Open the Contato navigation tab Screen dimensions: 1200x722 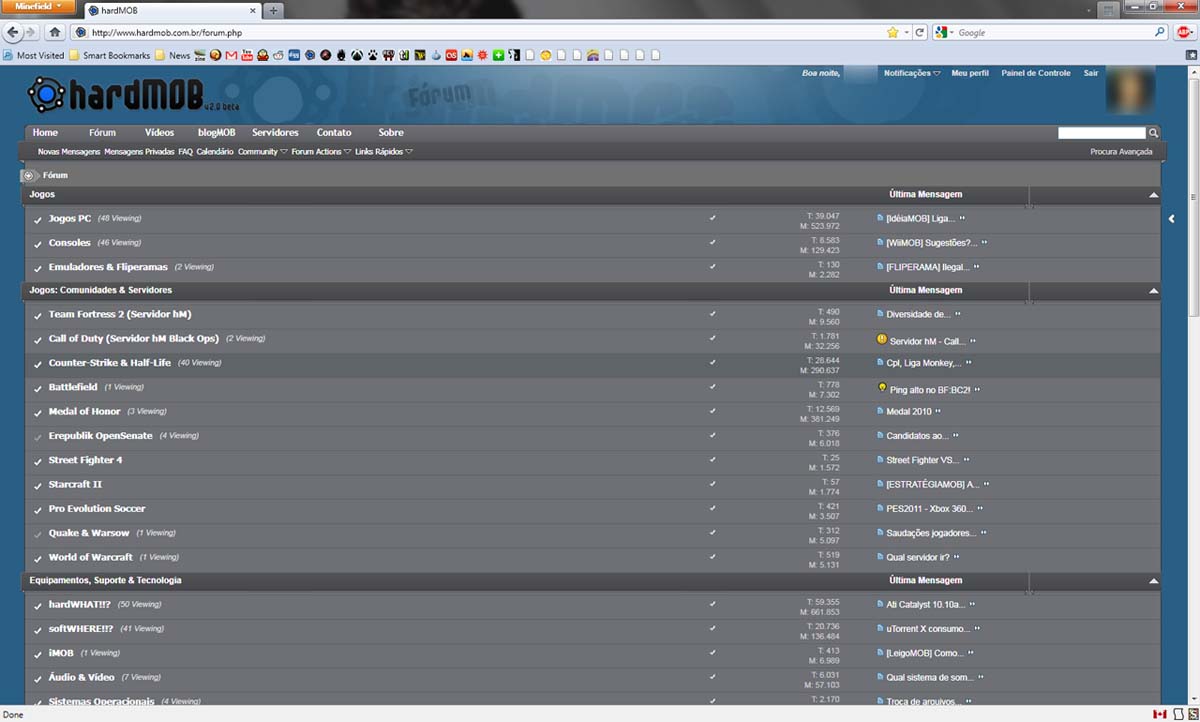tap(334, 132)
